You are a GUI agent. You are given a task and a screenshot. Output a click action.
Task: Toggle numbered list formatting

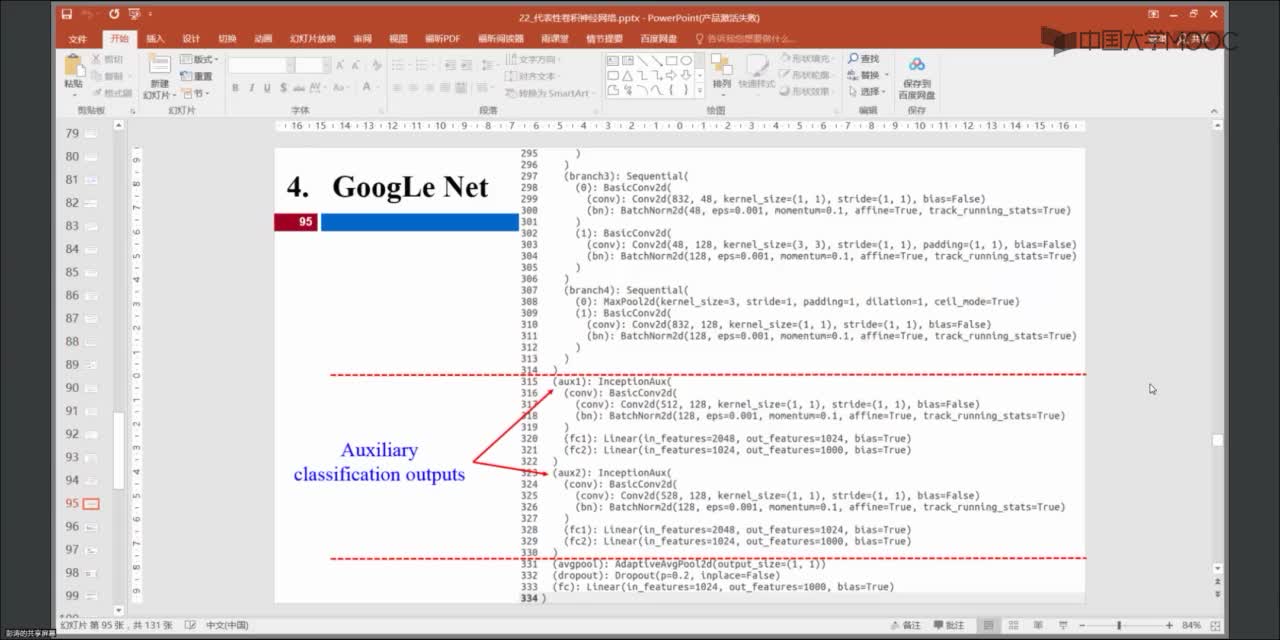coord(419,65)
